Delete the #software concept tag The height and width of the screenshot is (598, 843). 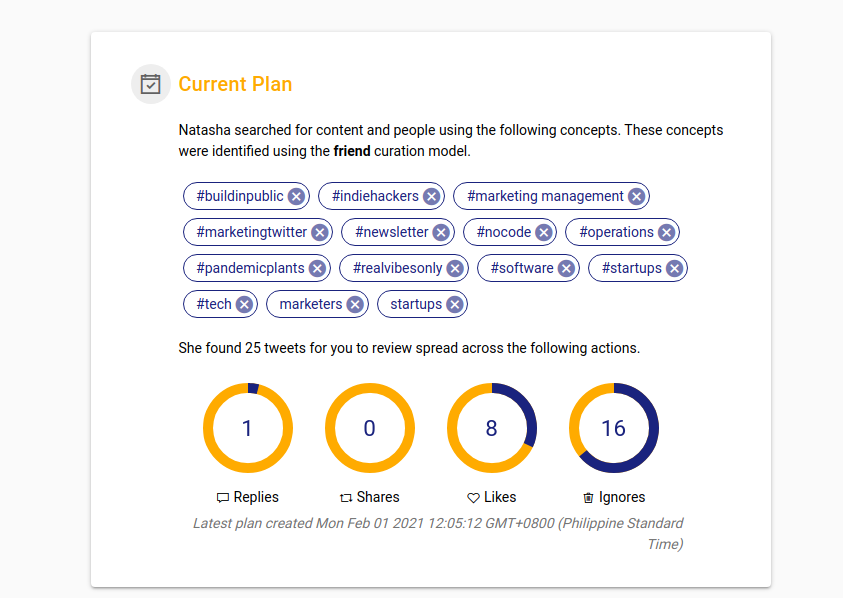click(566, 268)
